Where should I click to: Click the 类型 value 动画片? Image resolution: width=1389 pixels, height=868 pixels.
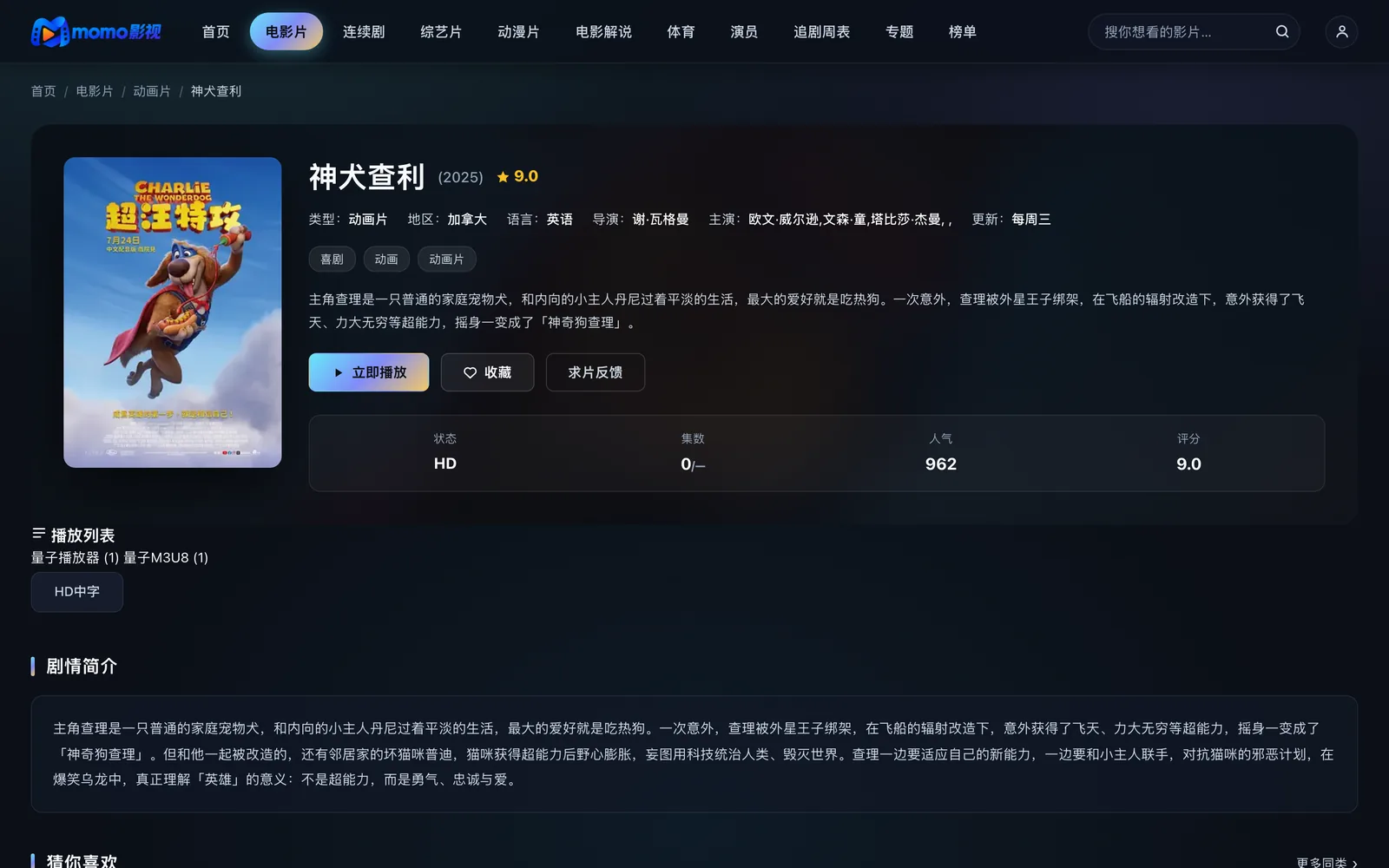(x=368, y=220)
